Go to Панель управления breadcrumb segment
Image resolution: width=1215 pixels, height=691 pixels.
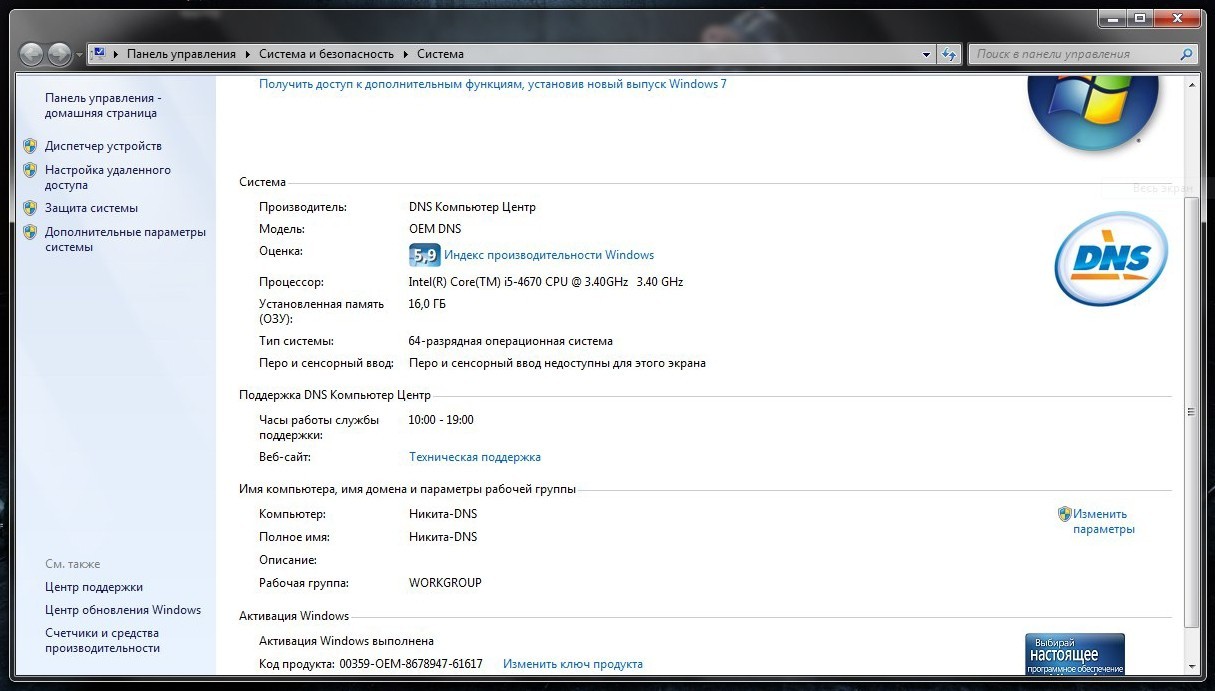tap(181, 54)
